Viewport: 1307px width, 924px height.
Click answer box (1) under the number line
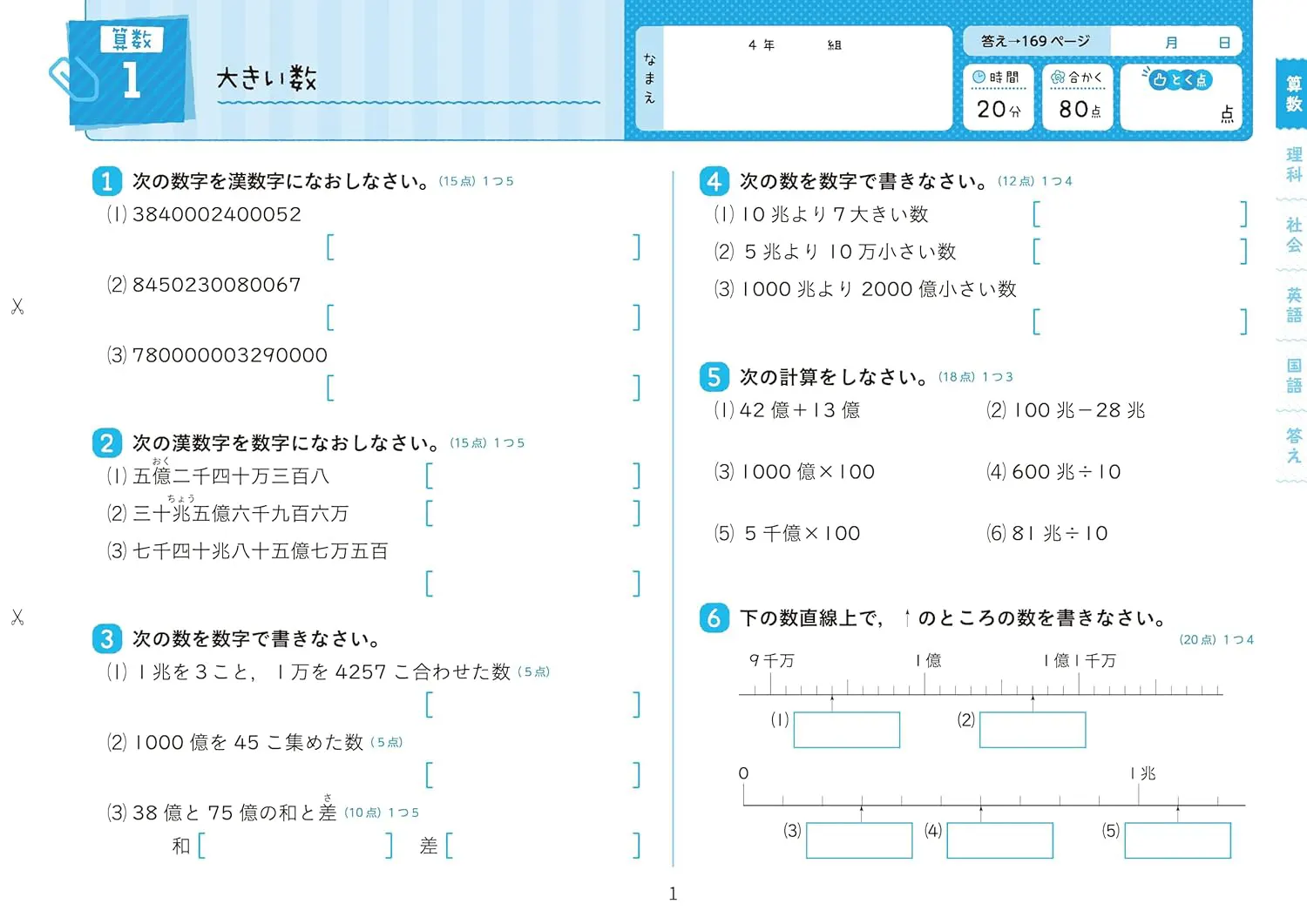coord(846,730)
